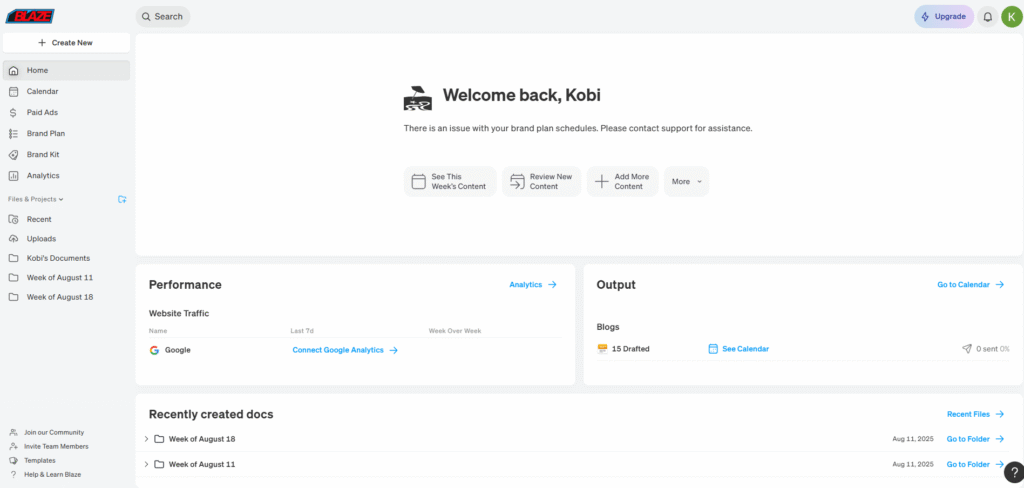
Task: Open the More dropdown
Action: pos(686,182)
